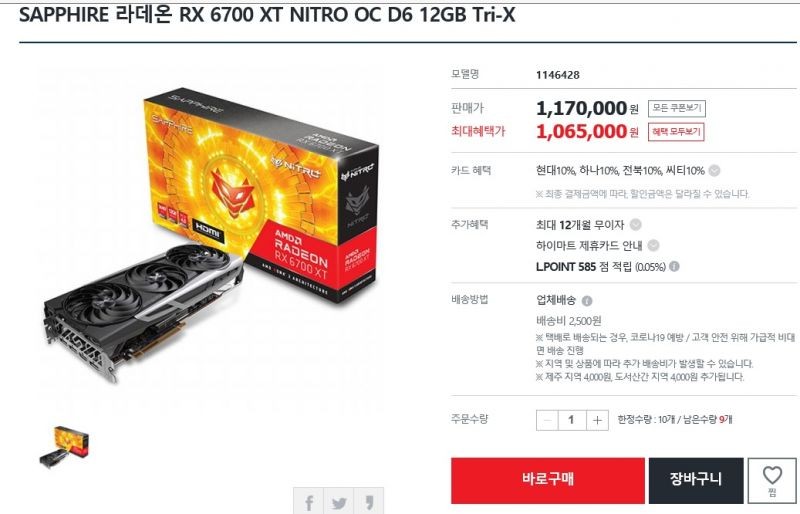Select the product thumbnail image
The width and height of the screenshot is (800, 514).
coord(64,447)
